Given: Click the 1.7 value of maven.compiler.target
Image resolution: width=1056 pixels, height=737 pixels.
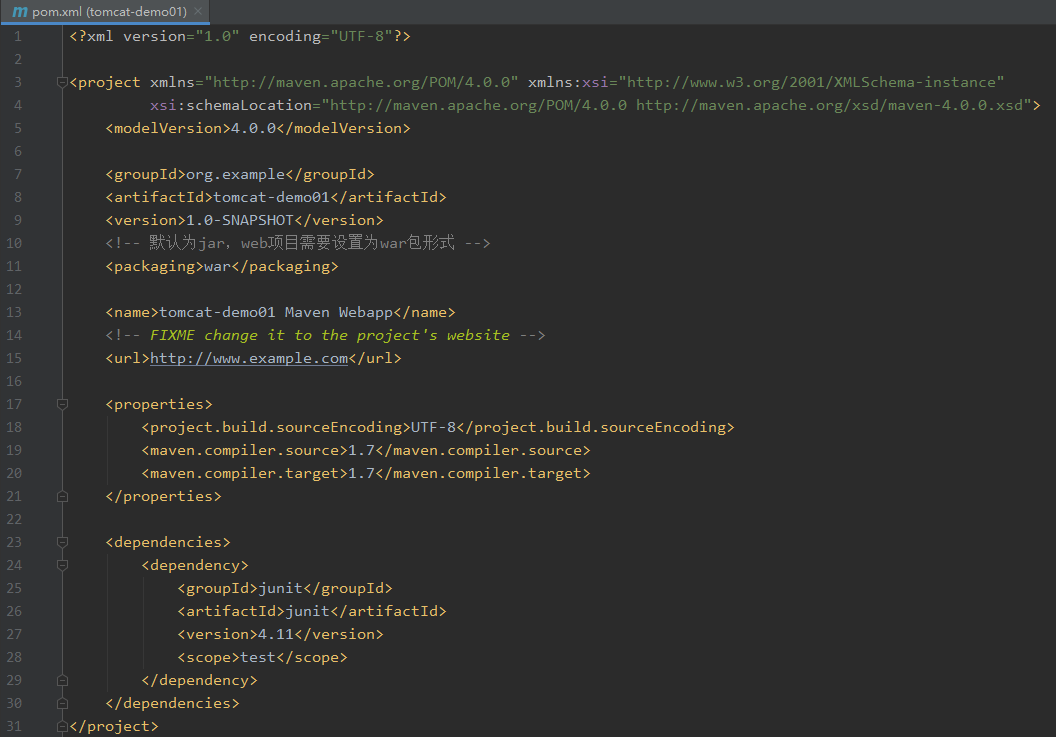Looking at the screenshot, I should (361, 473).
